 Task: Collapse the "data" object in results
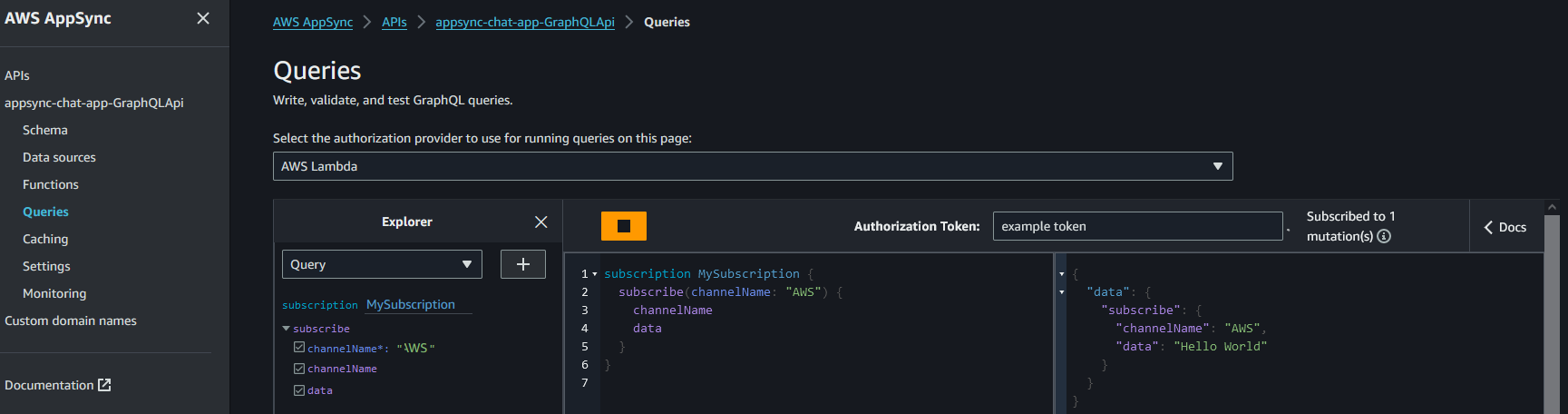1062,292
